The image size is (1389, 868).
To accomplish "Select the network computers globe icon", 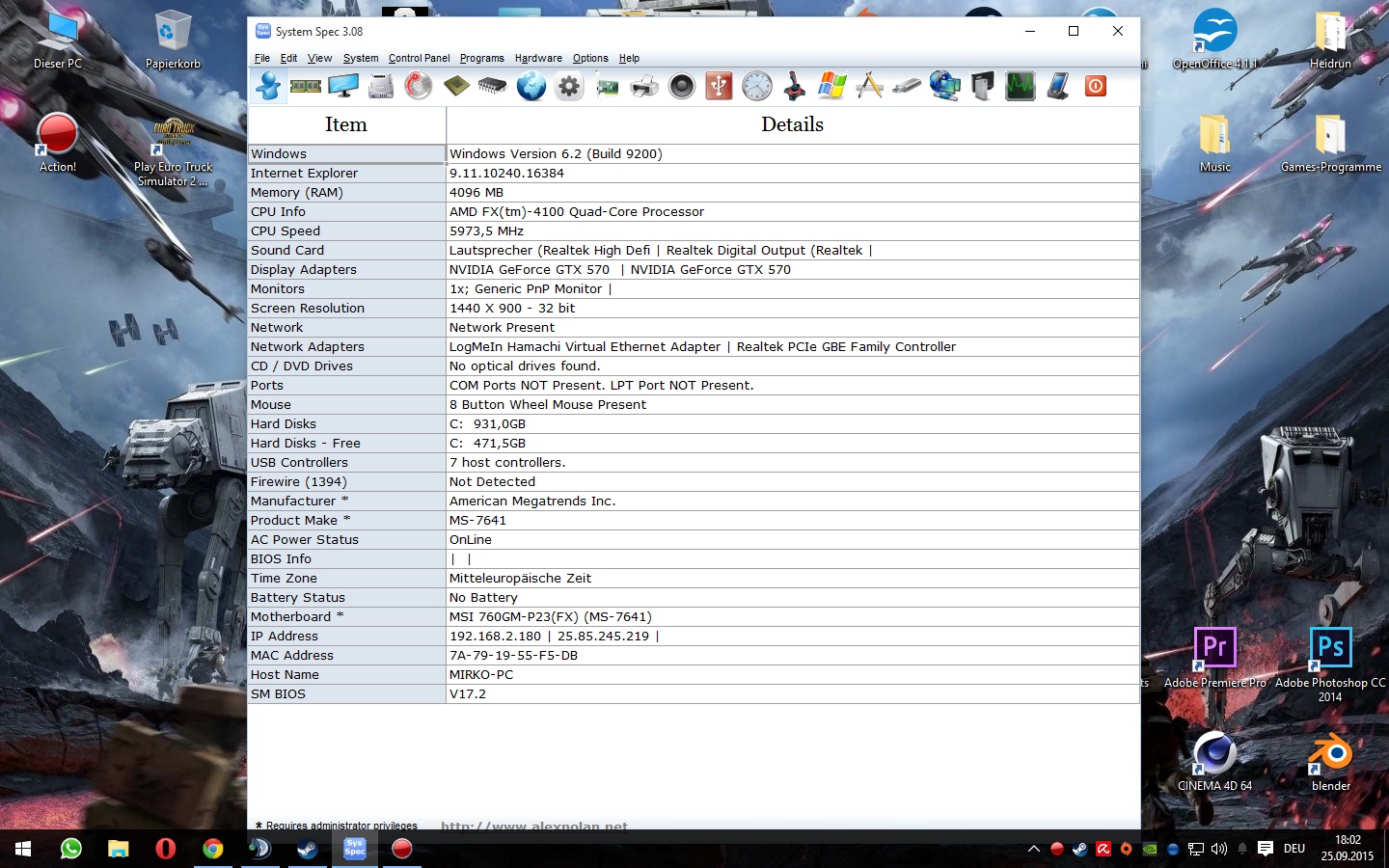I will tap(945, 86).
